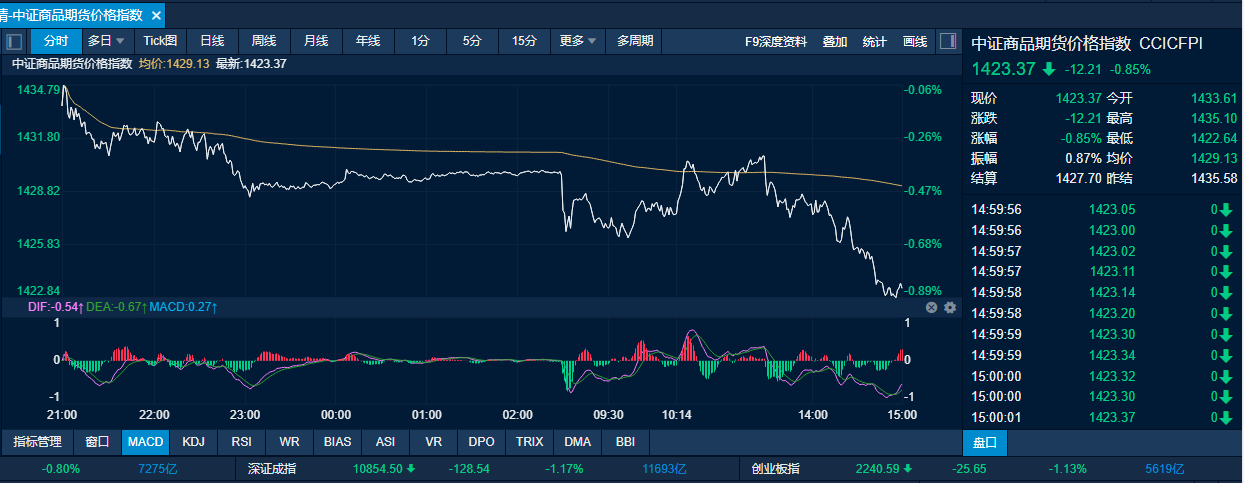Toggle the left sidebar panel icon
The height and width of the screenshot is (483, 1244).
14,41
